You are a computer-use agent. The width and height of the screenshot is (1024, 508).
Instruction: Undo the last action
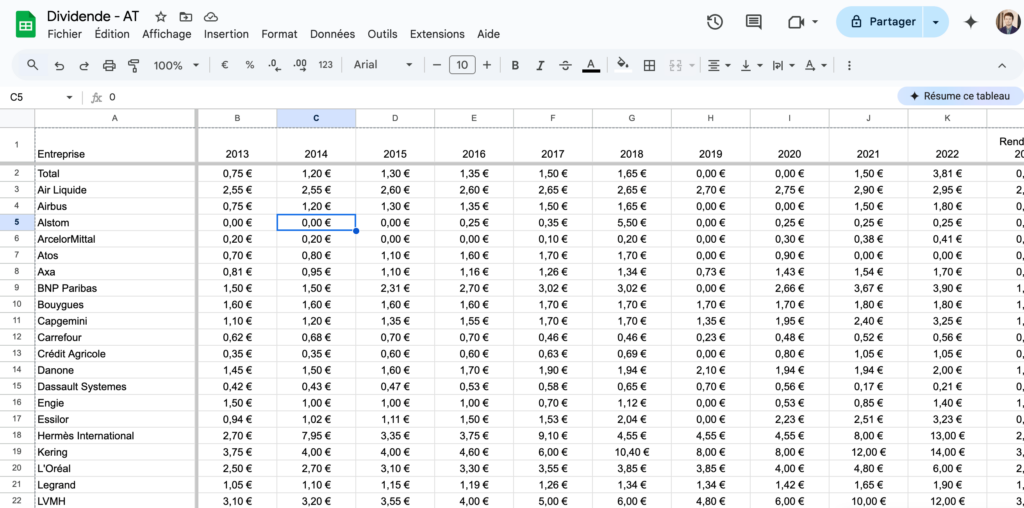coord(59,65)
